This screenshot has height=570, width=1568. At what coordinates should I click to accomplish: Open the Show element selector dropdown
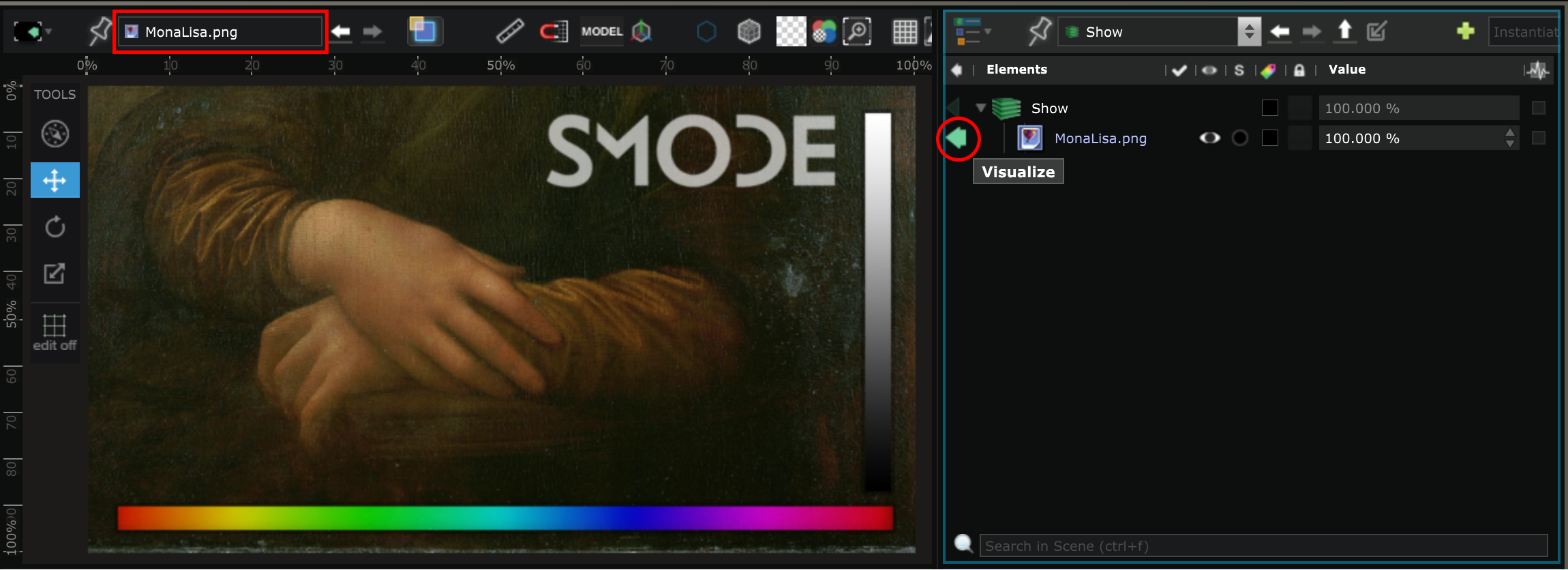[1249, 31]
